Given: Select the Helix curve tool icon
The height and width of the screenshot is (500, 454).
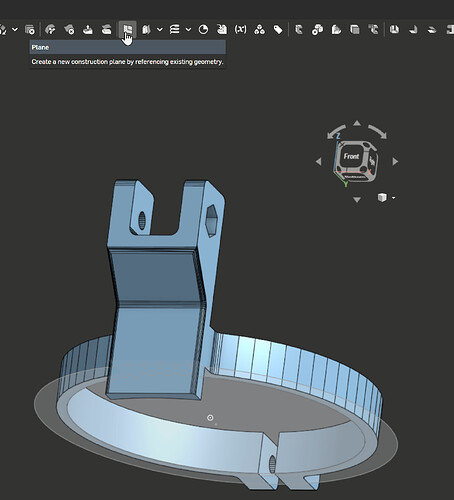Looking at the screenshot, I should coord(174,30).
